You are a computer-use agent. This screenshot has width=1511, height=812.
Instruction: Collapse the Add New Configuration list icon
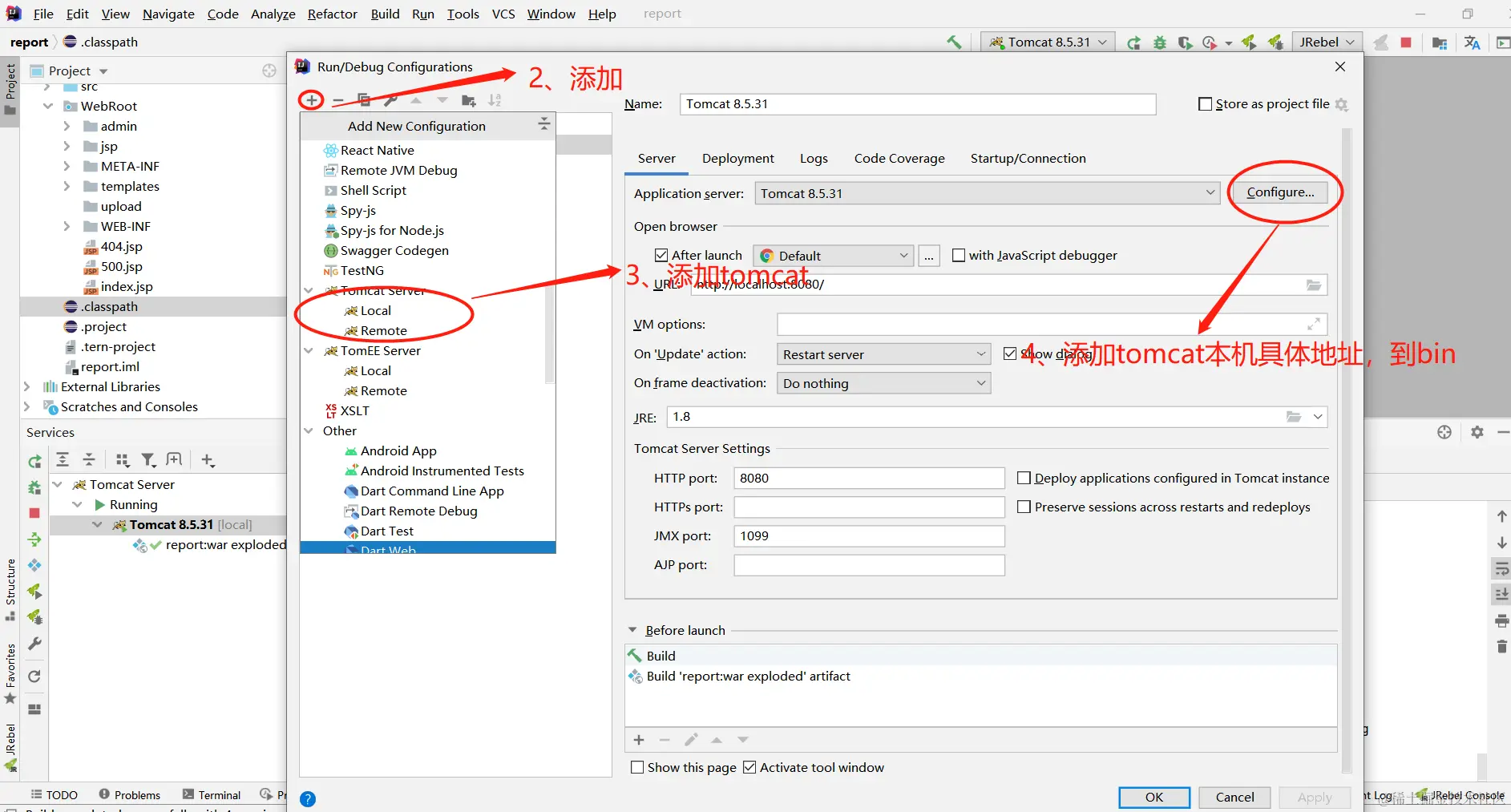point(543,123)
